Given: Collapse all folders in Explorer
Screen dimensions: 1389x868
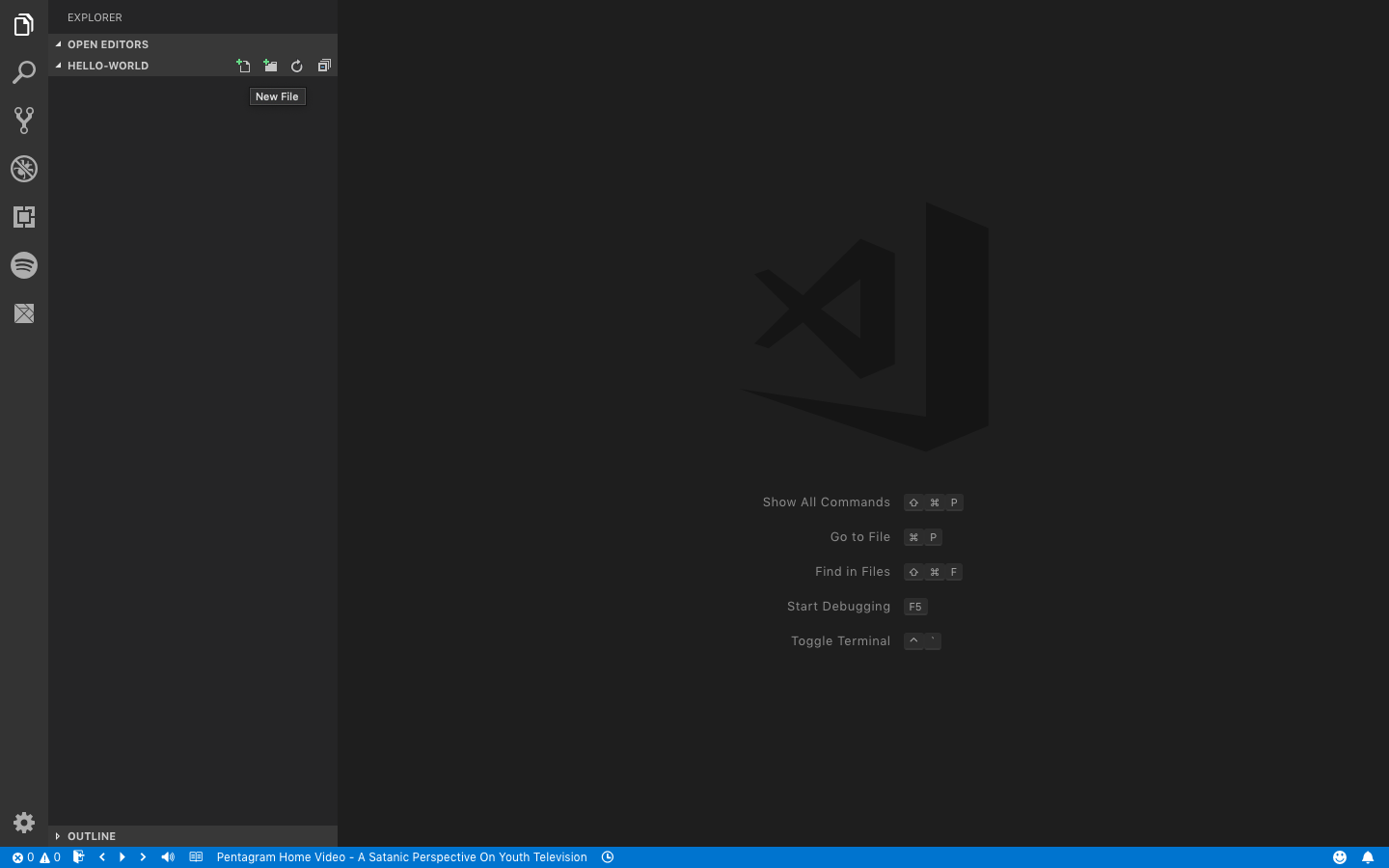Looking at the screenshot, I should click(324, 66).
